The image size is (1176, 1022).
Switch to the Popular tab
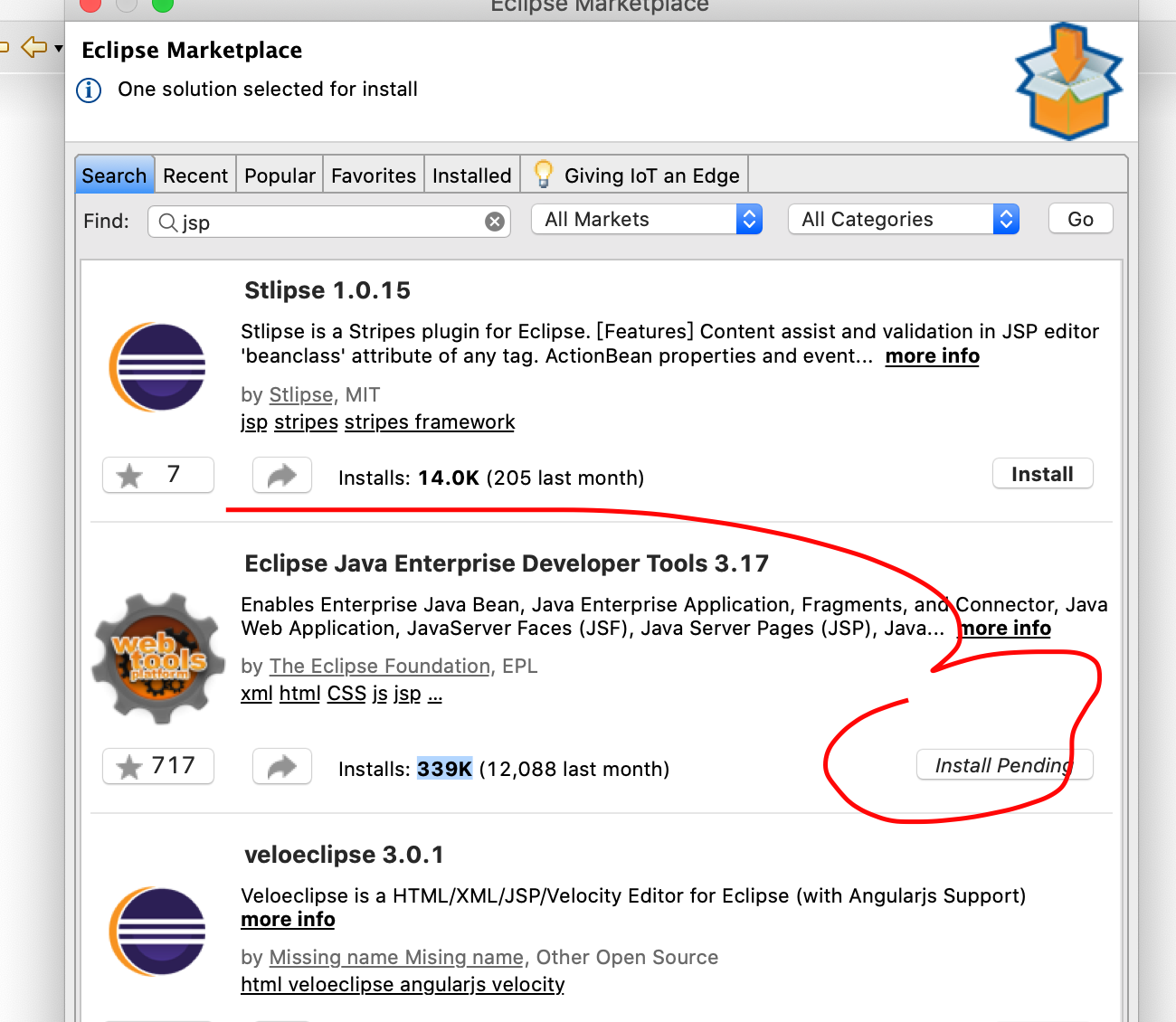click(280, 175)
